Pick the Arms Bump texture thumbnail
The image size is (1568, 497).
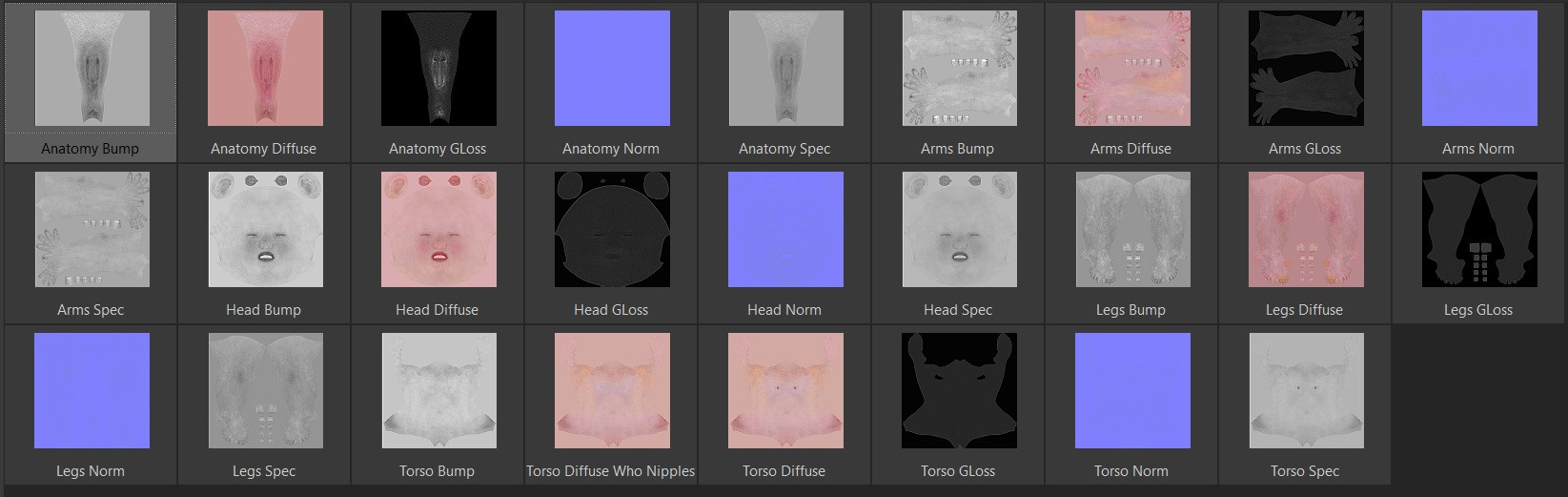[x=959, y=69]
